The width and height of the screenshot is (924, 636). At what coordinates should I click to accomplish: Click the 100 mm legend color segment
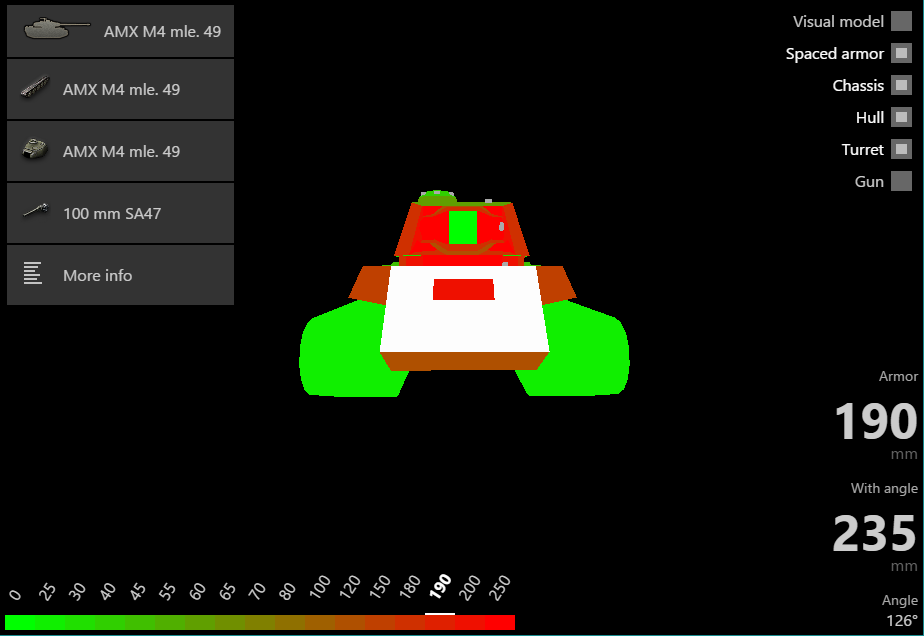tap(320, 622)
